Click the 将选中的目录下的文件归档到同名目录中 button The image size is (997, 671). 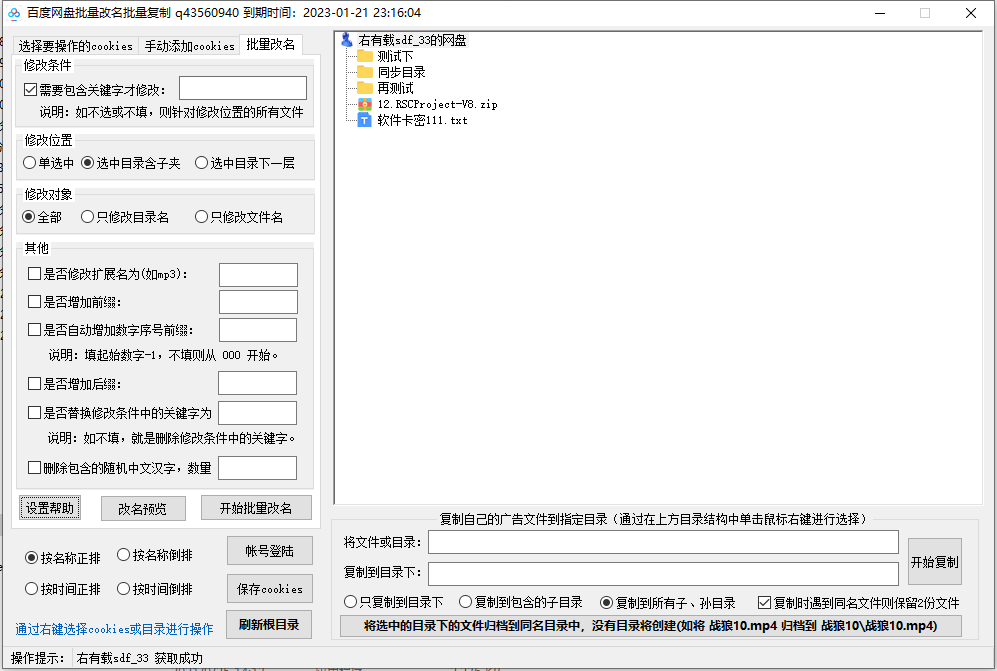point(650,626)
